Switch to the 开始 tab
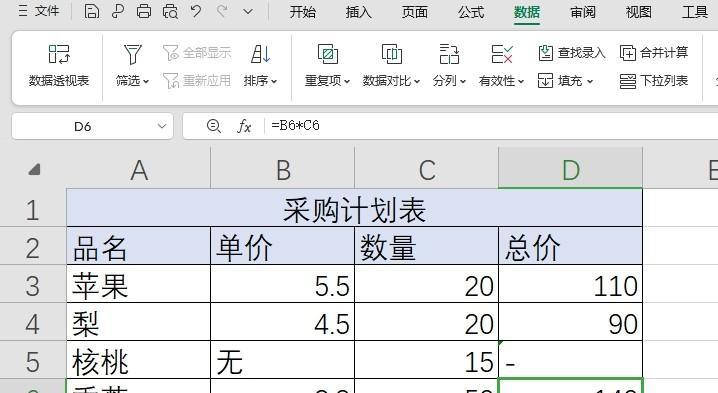Viewport: 718px width, 393px height. tap(303, 12)
